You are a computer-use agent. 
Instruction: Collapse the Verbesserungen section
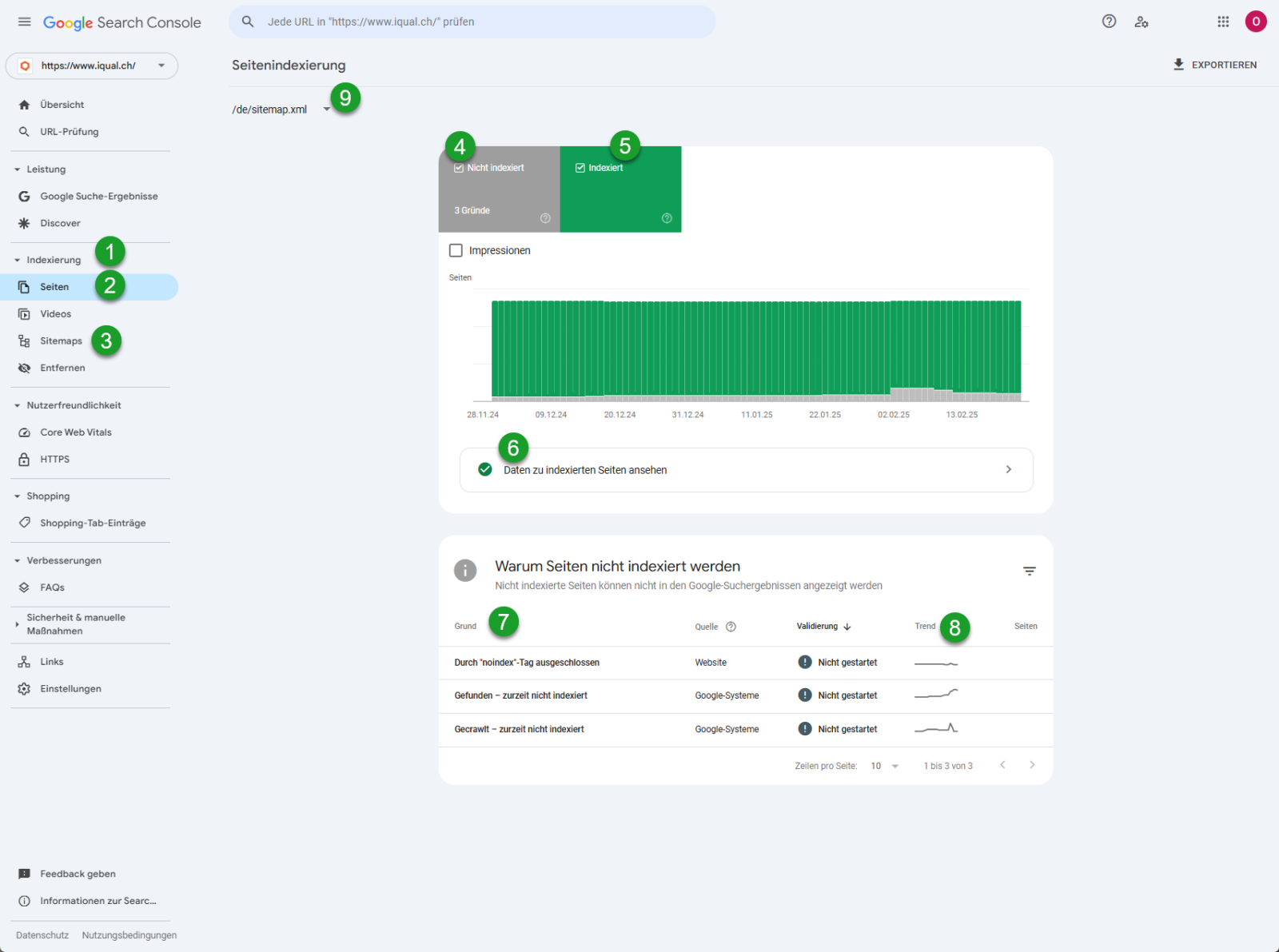tap(17, 561)
